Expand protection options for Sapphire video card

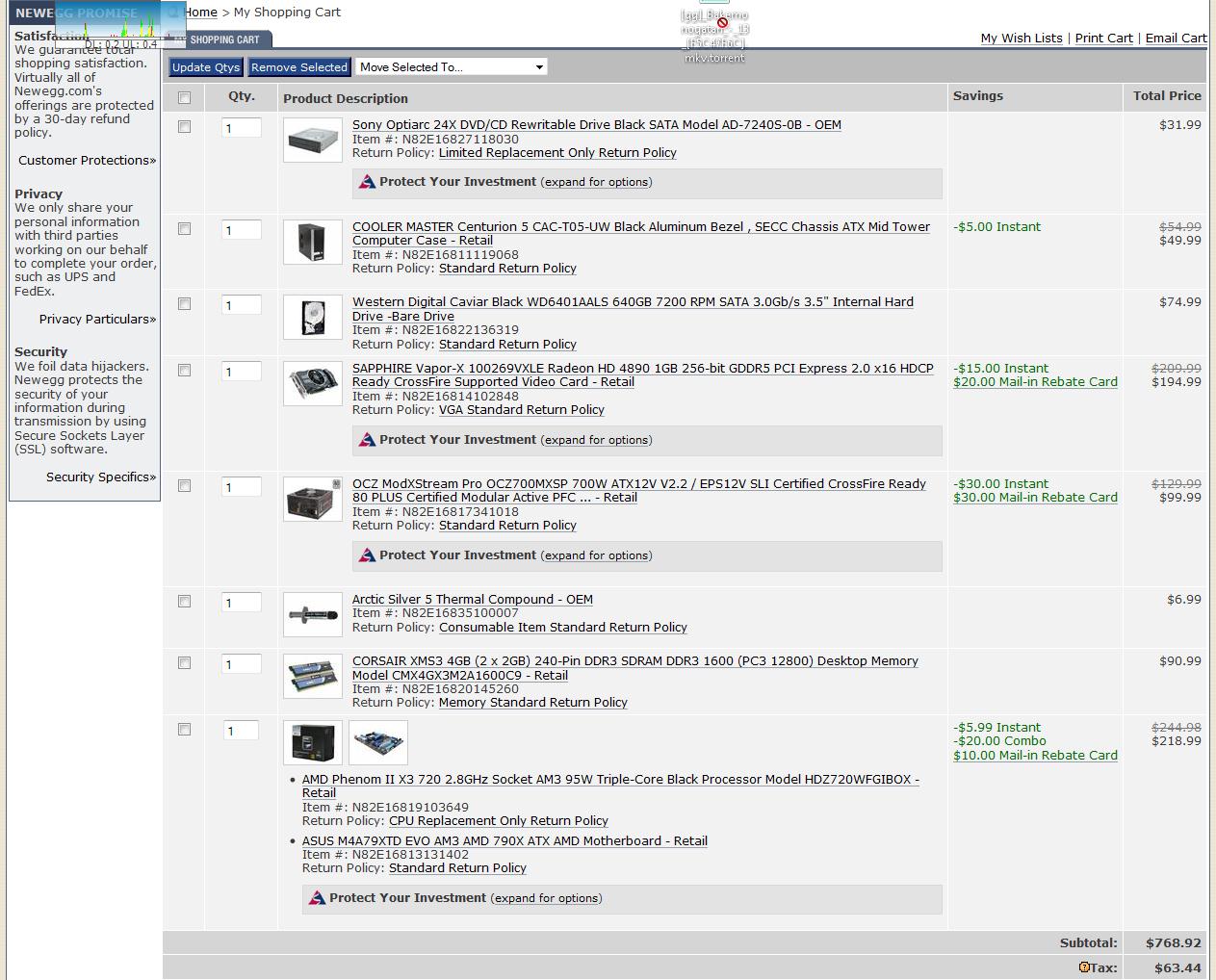(x=596, y=440)
